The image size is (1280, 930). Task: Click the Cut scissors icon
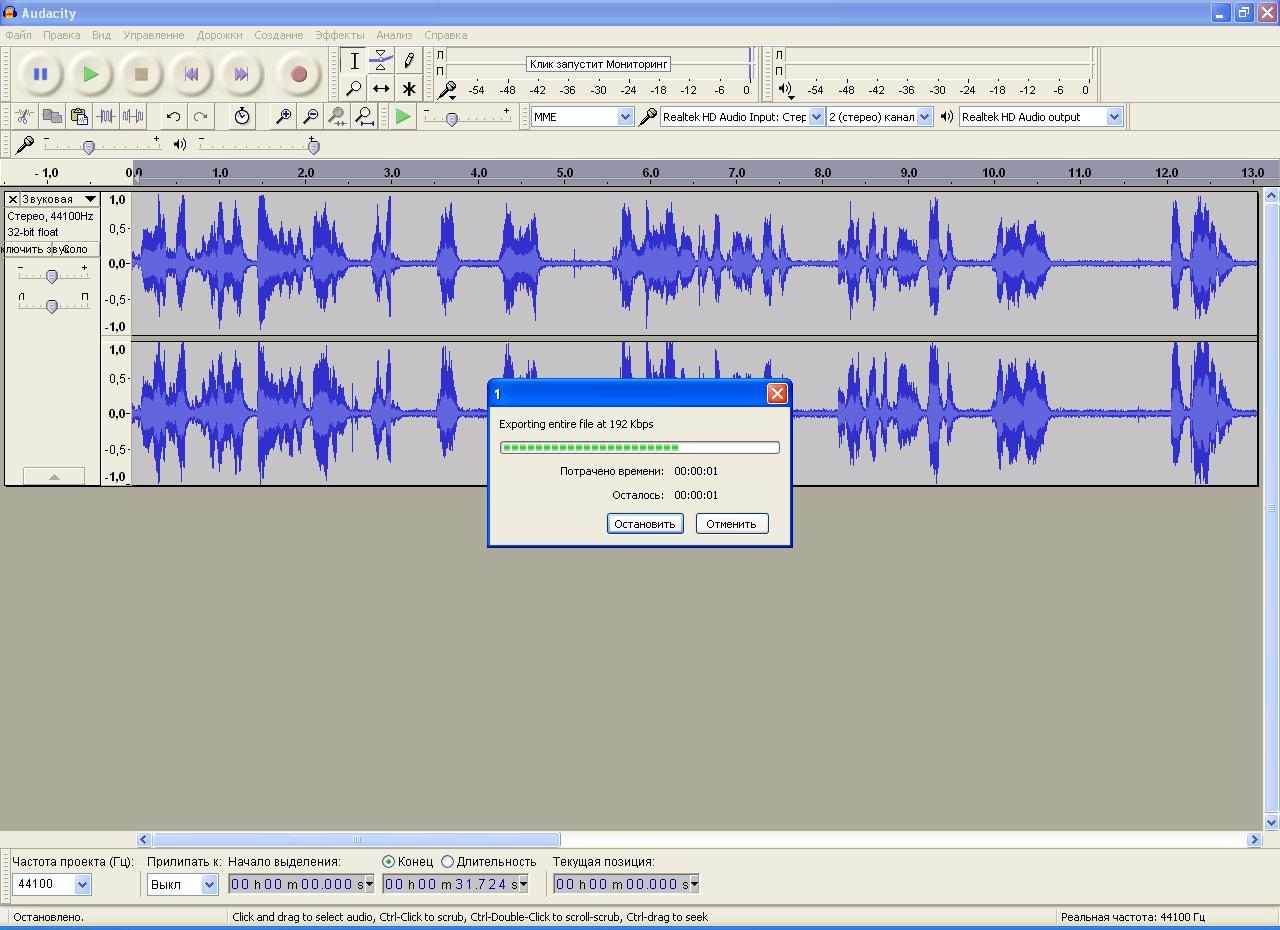[25, 116]
